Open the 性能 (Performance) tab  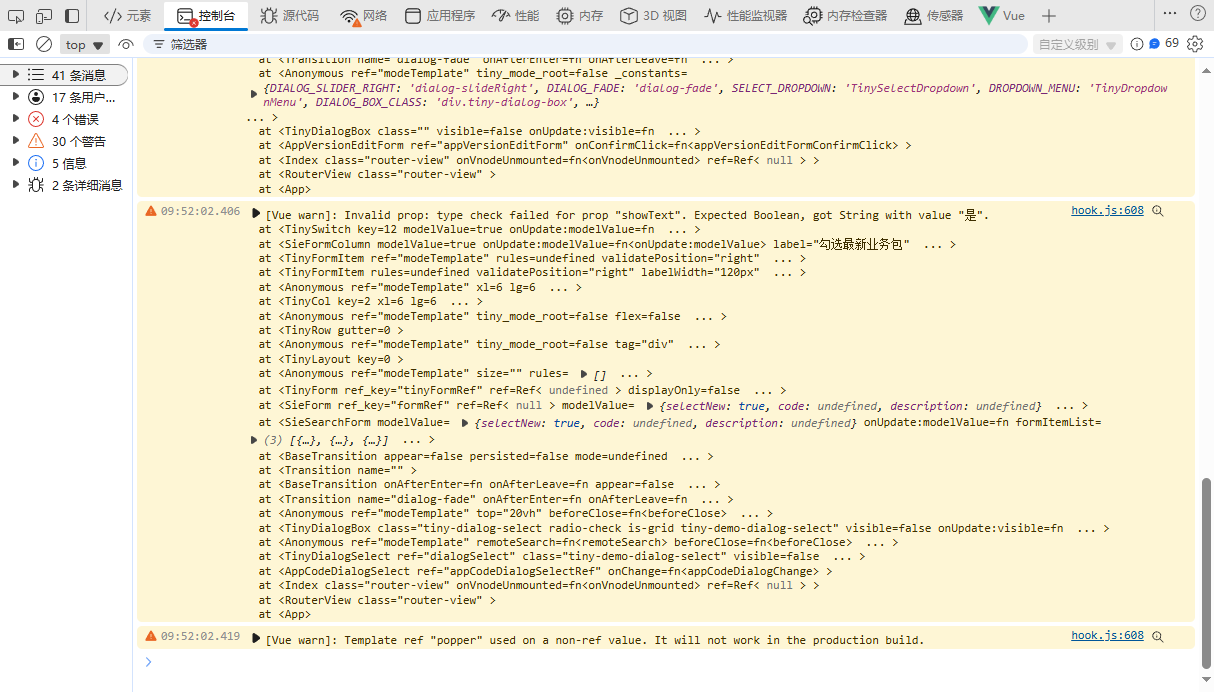(x=516, y=16)
